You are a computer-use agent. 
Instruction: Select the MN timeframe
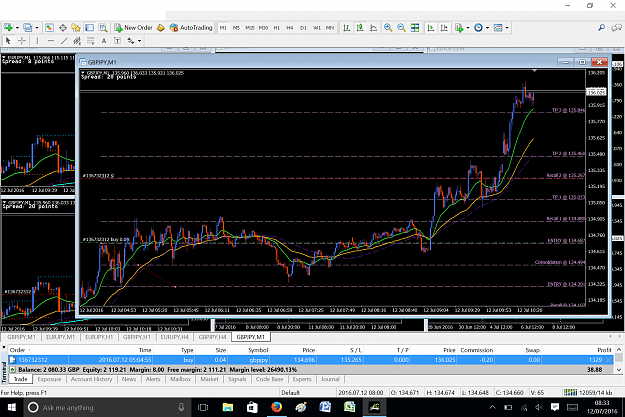(330, 28)
